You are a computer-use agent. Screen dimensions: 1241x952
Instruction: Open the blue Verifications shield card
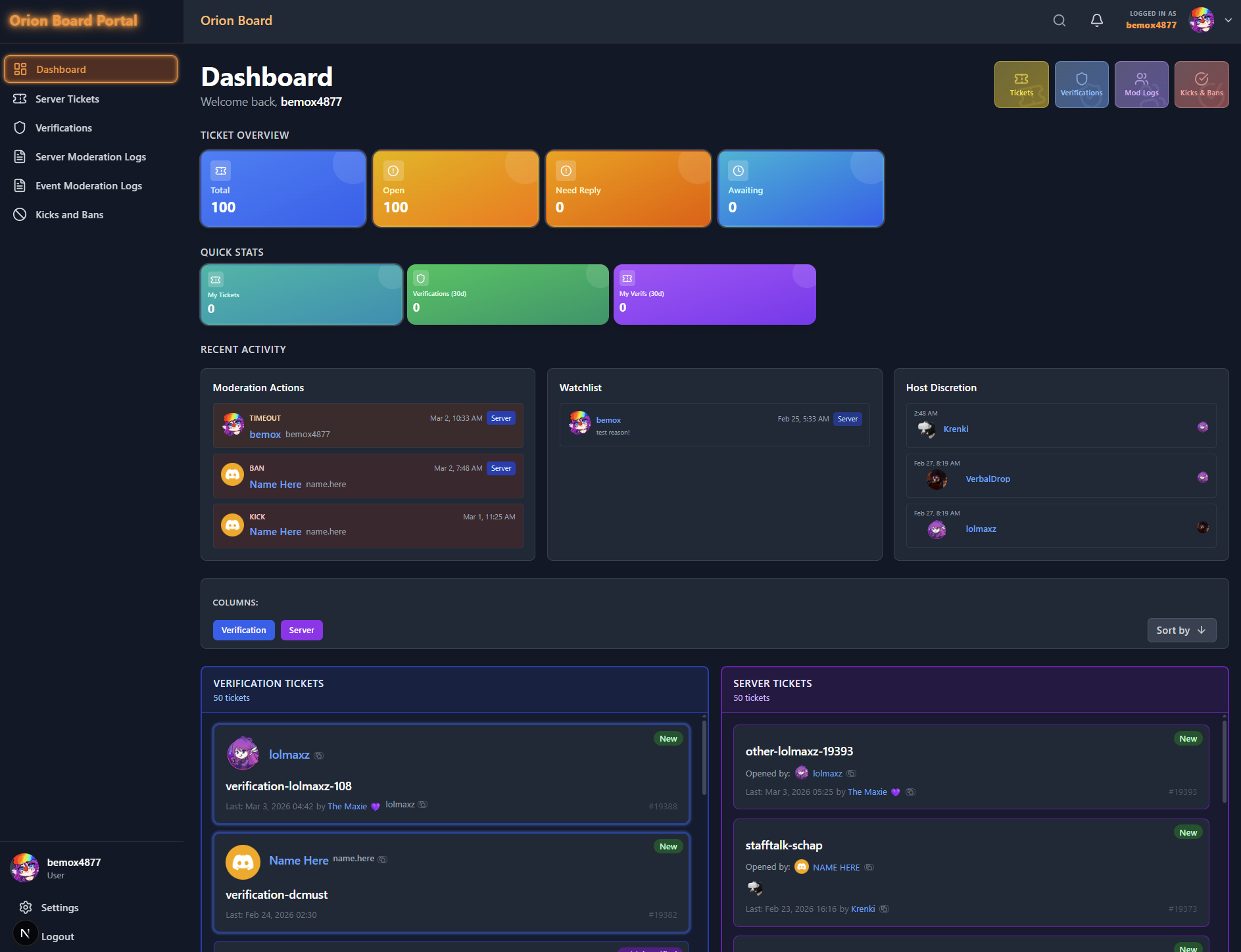tap(1081, 84)
